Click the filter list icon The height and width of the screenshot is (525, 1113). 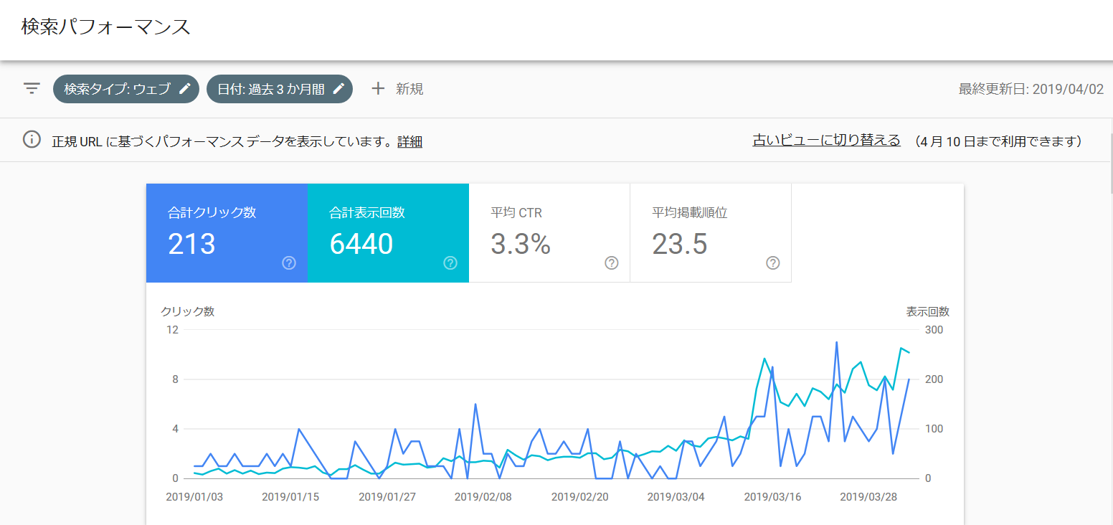[32, 89]
